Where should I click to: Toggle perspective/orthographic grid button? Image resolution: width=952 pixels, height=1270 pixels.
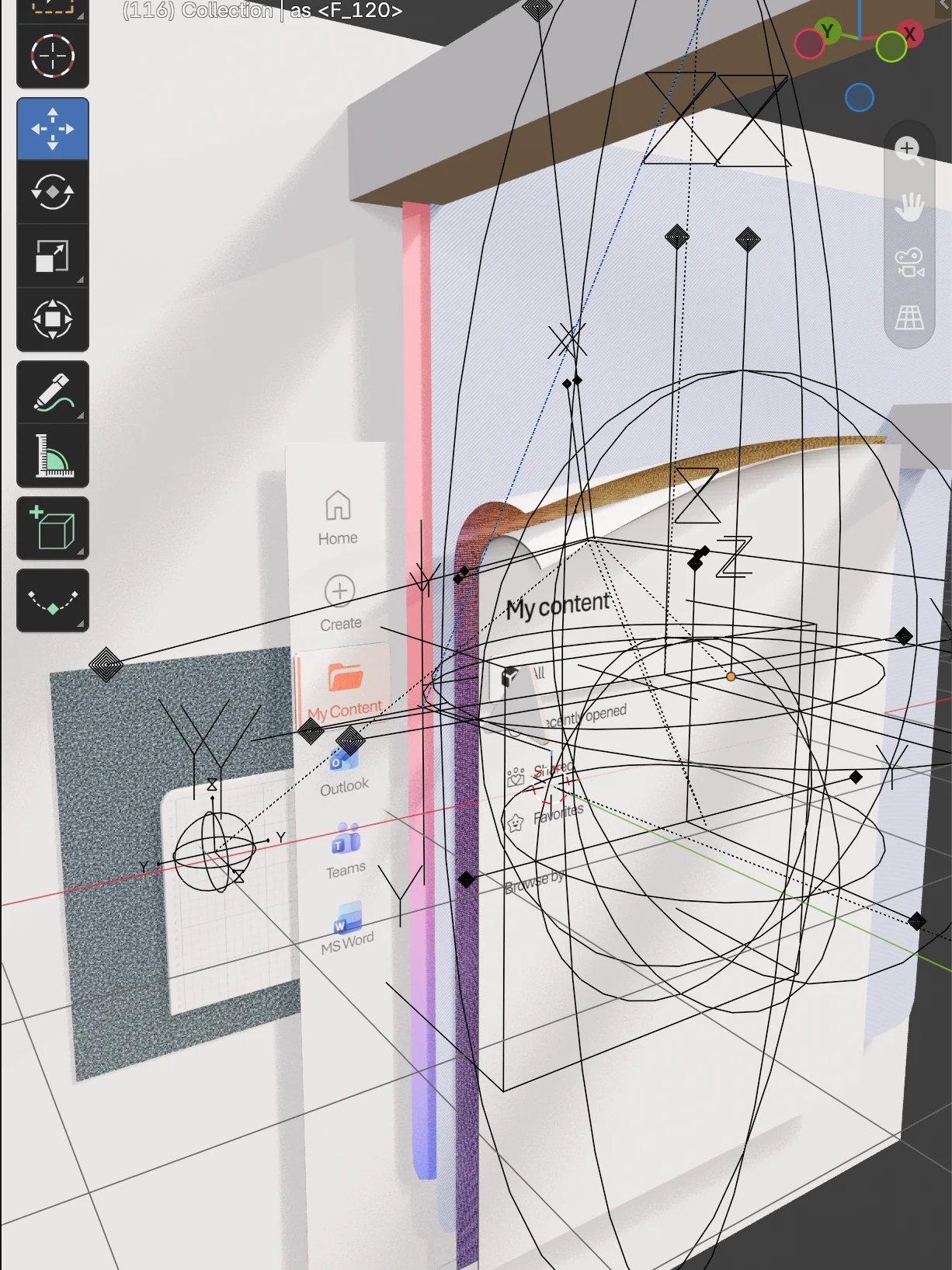point(909,318)
